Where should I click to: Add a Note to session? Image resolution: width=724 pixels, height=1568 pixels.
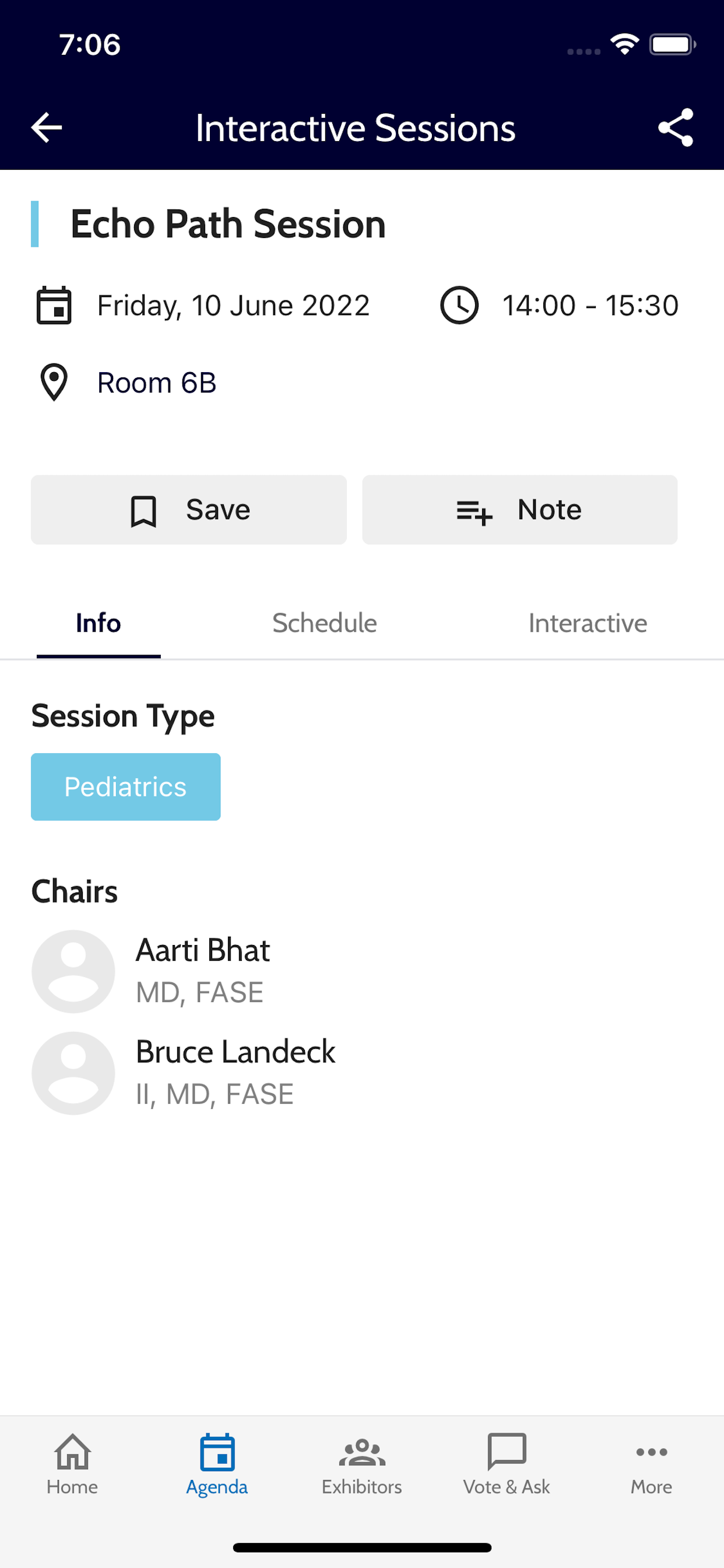519,509
